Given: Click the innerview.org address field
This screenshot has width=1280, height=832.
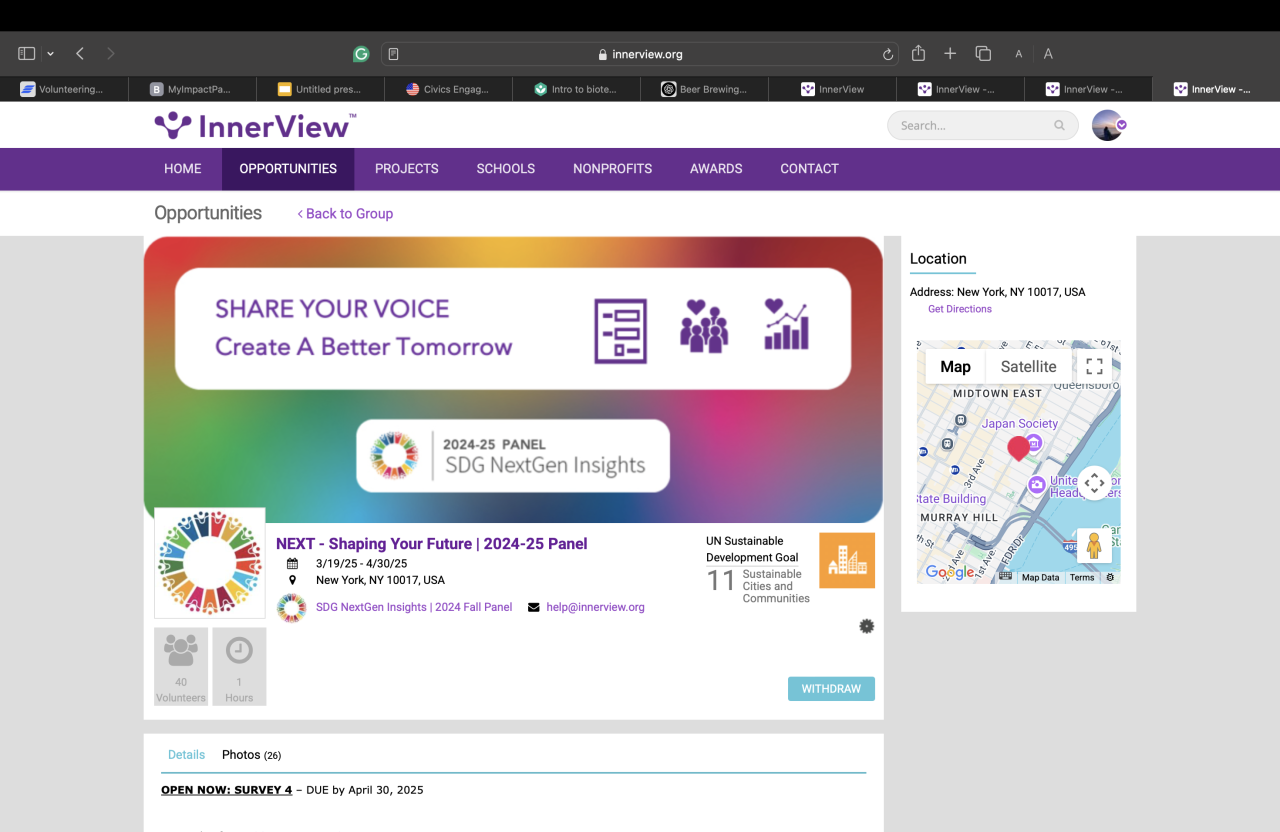Looking at the screenshot, I should click(x=640, y=54).
